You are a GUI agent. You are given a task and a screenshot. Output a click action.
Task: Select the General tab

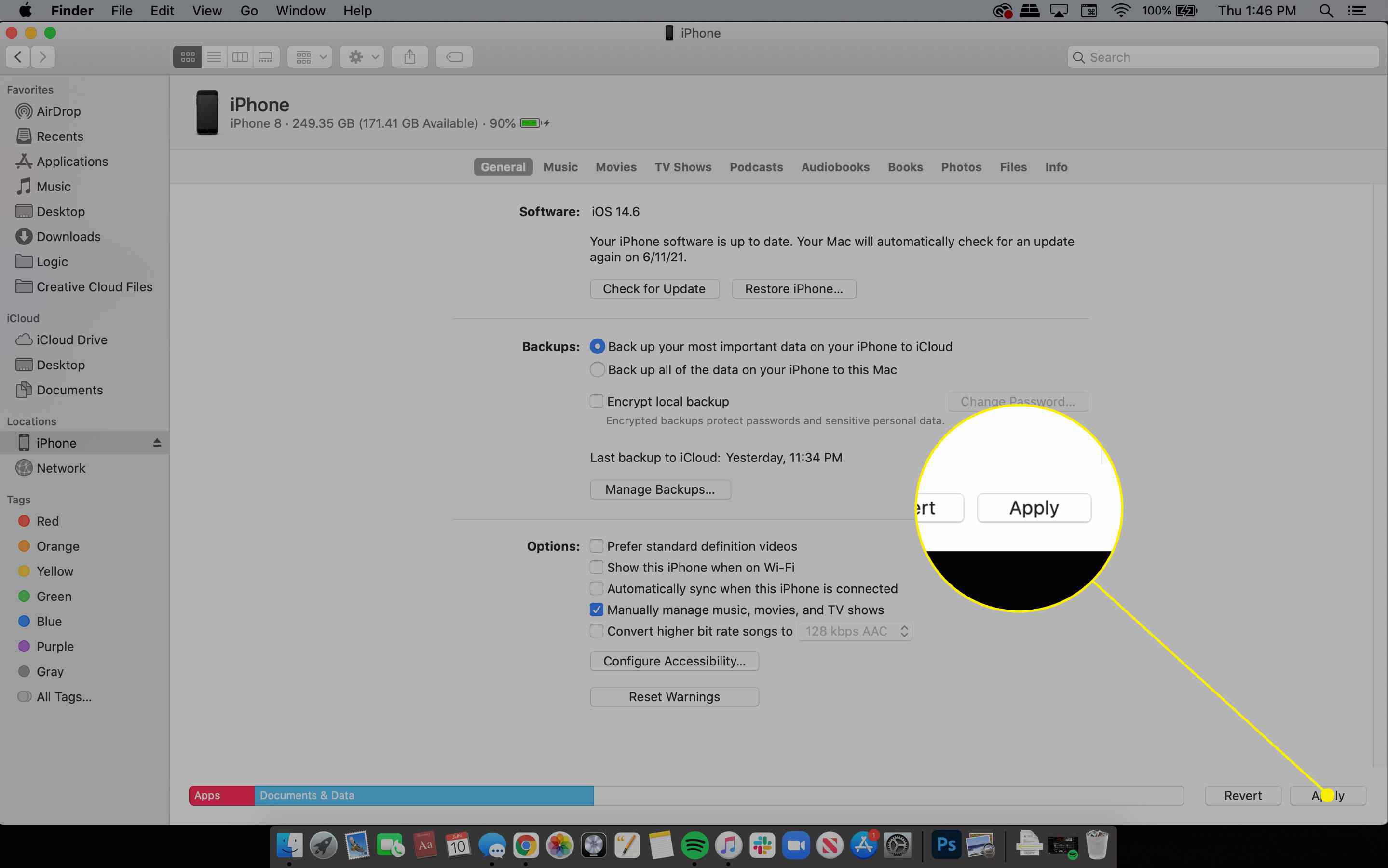[503, 167]
